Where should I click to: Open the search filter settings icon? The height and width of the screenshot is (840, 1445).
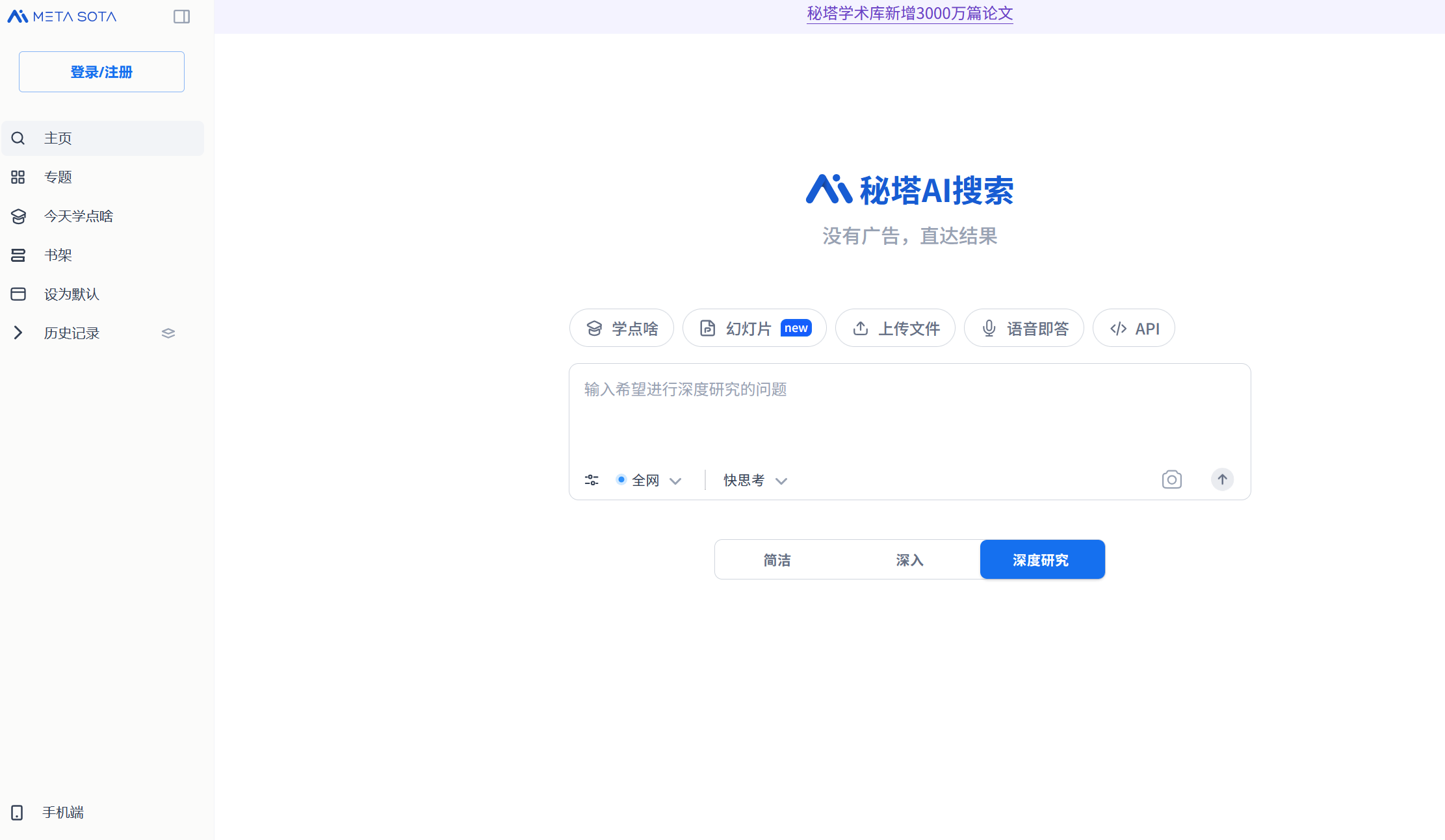pos(591,479)
